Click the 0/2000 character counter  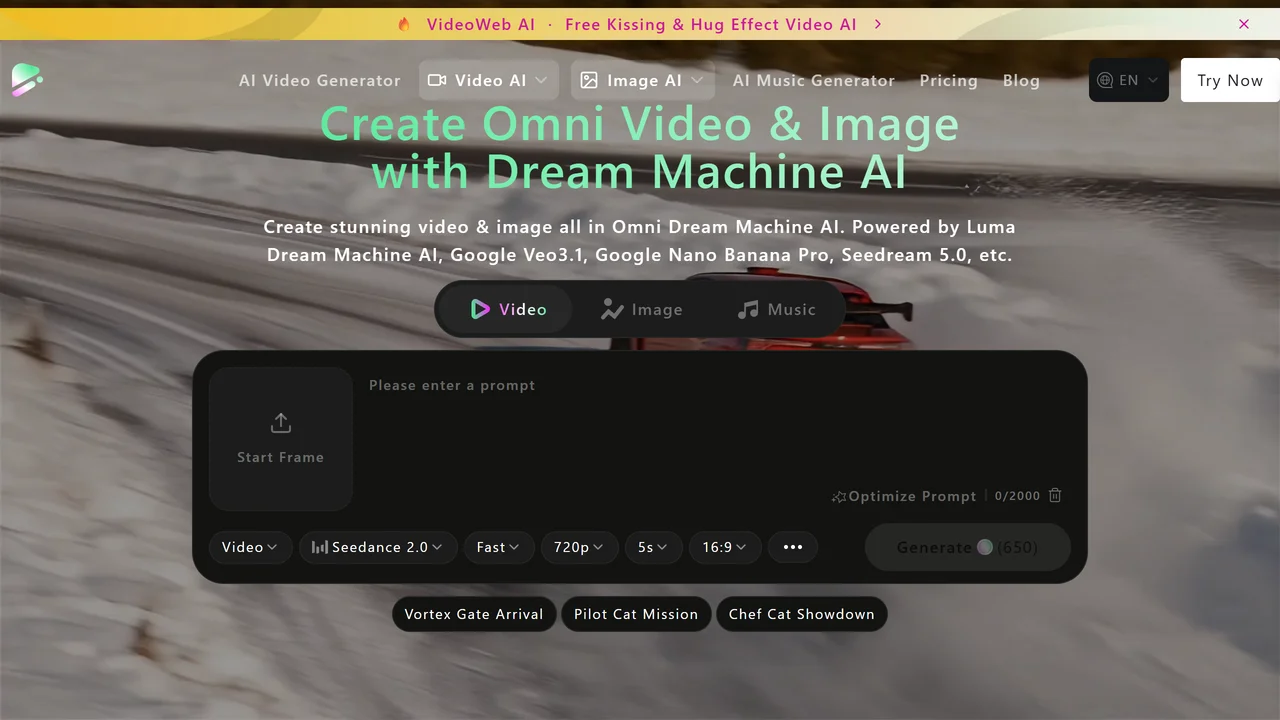(1018, 496)
